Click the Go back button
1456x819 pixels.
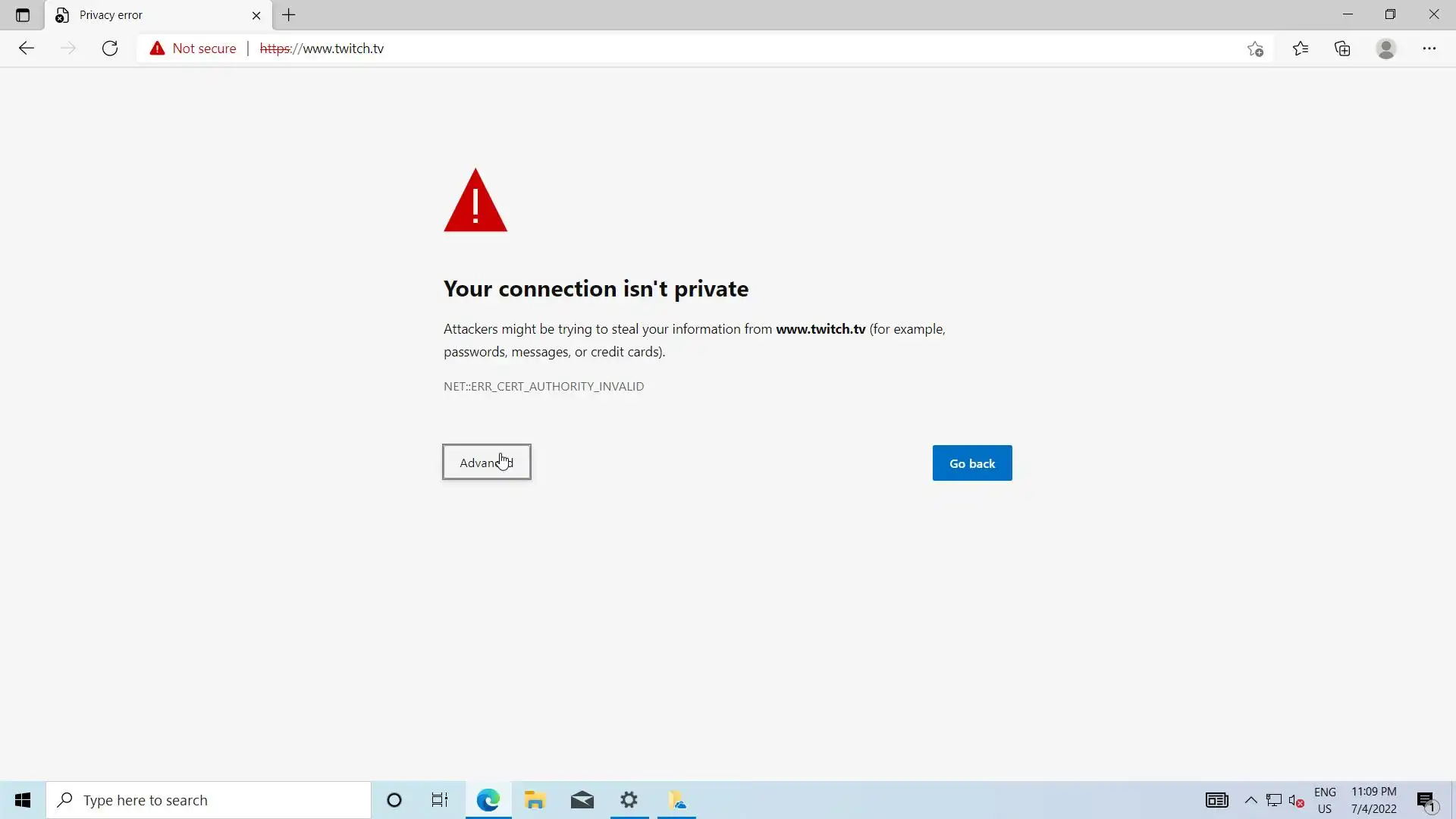coord(972,463)
